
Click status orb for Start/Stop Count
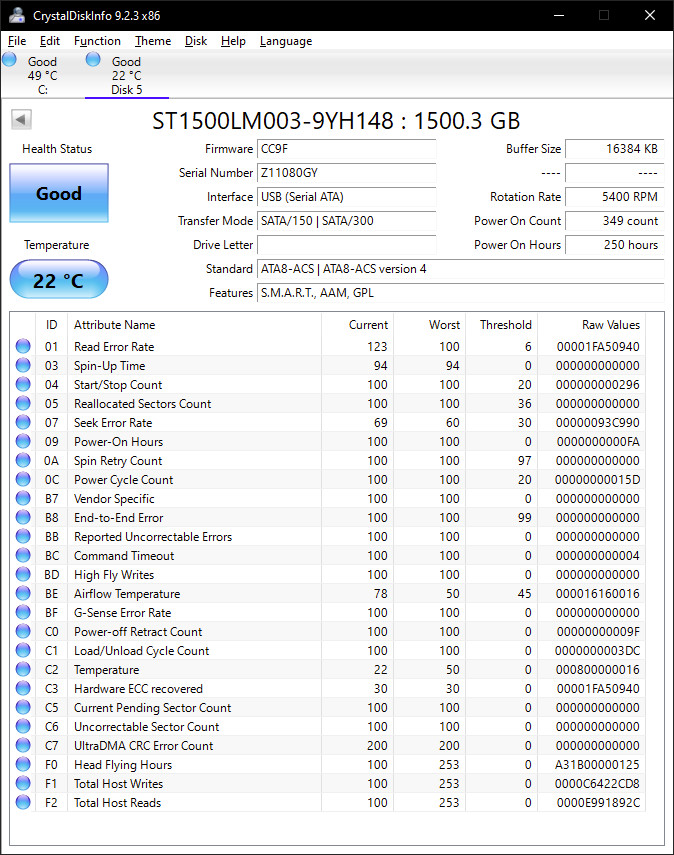pyautogui.click(x=23, y=384)
